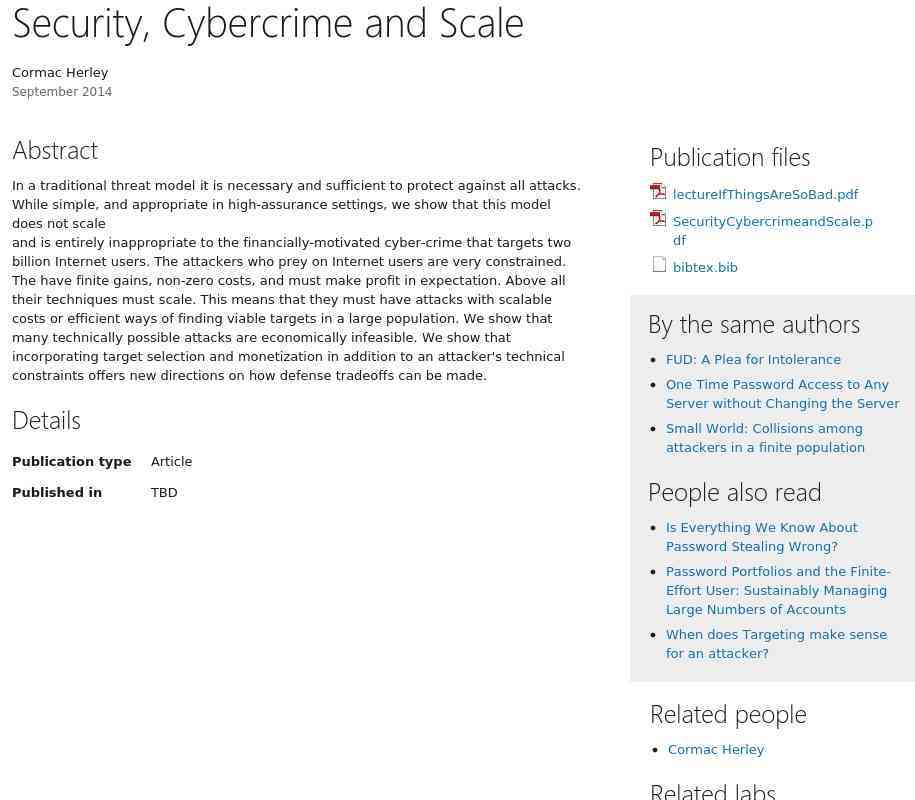Click the 'By the same authors' heading
This screenshot has height=800, width=915.
coord(753,325)
